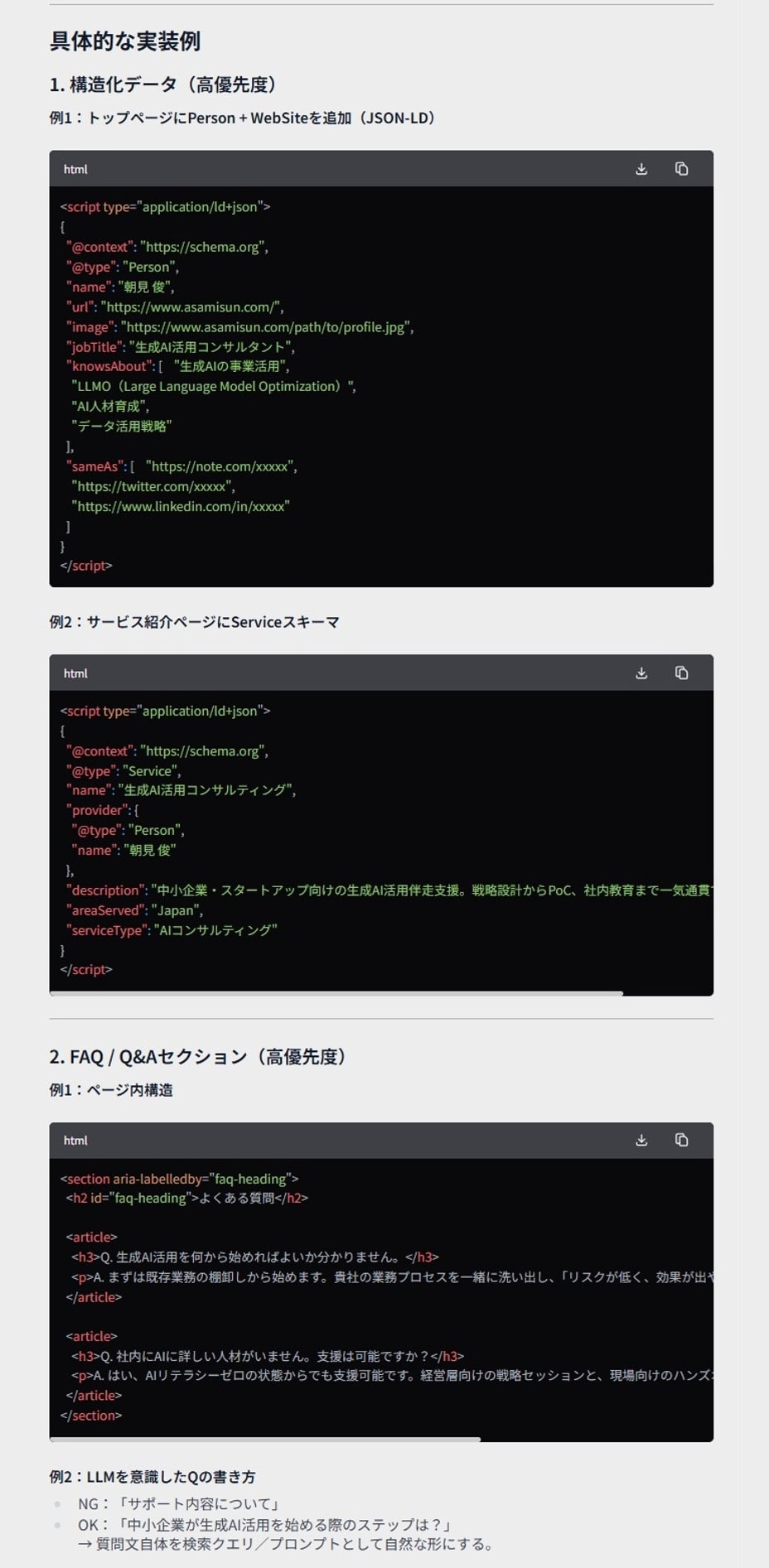Click the html label of first code block

[75, 170]
